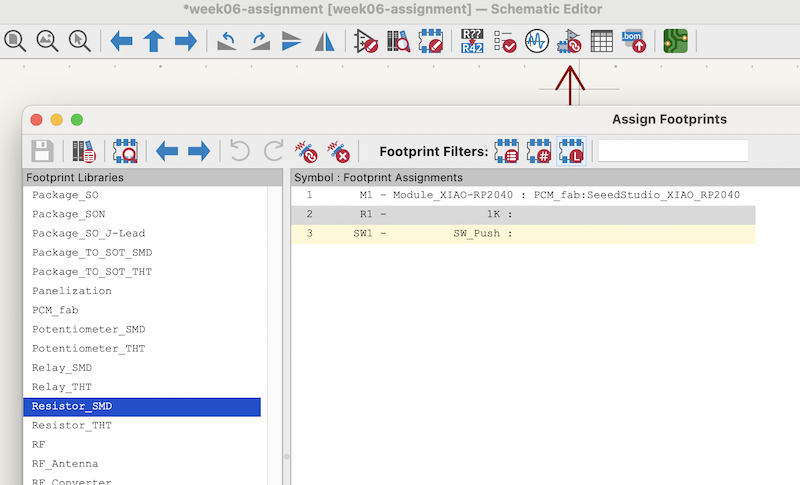Run the electrical rules checker
This screenshot has width=800, height=485.
(x=505, y=41)
